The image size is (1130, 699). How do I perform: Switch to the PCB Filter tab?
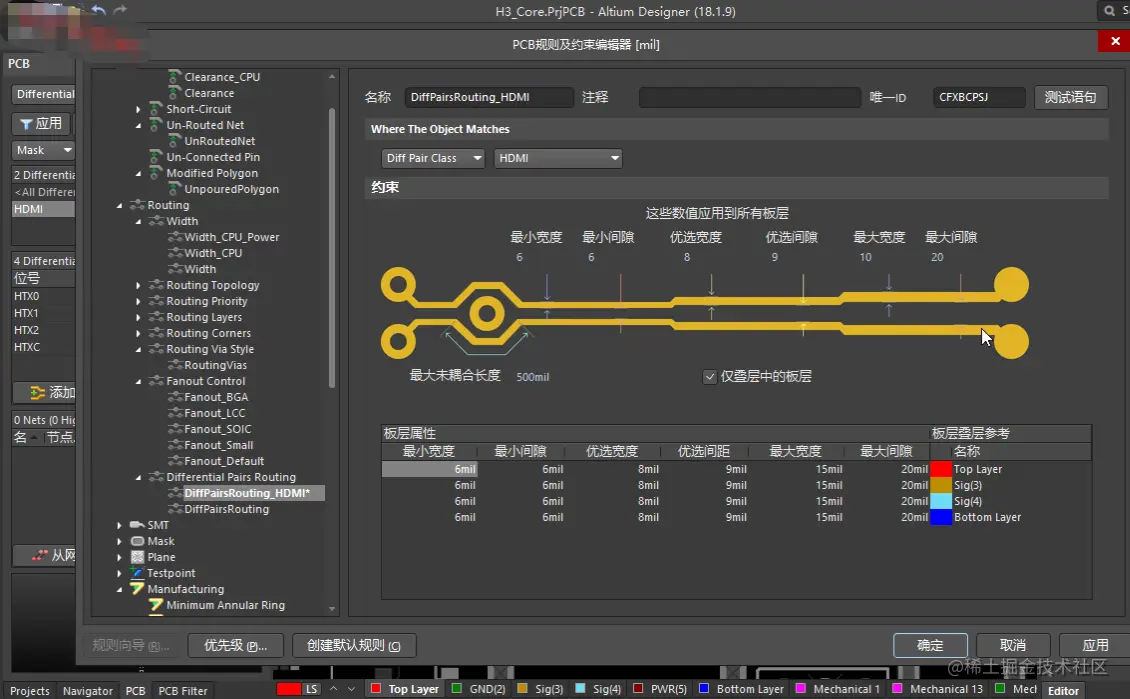click(x=182, y=690)
